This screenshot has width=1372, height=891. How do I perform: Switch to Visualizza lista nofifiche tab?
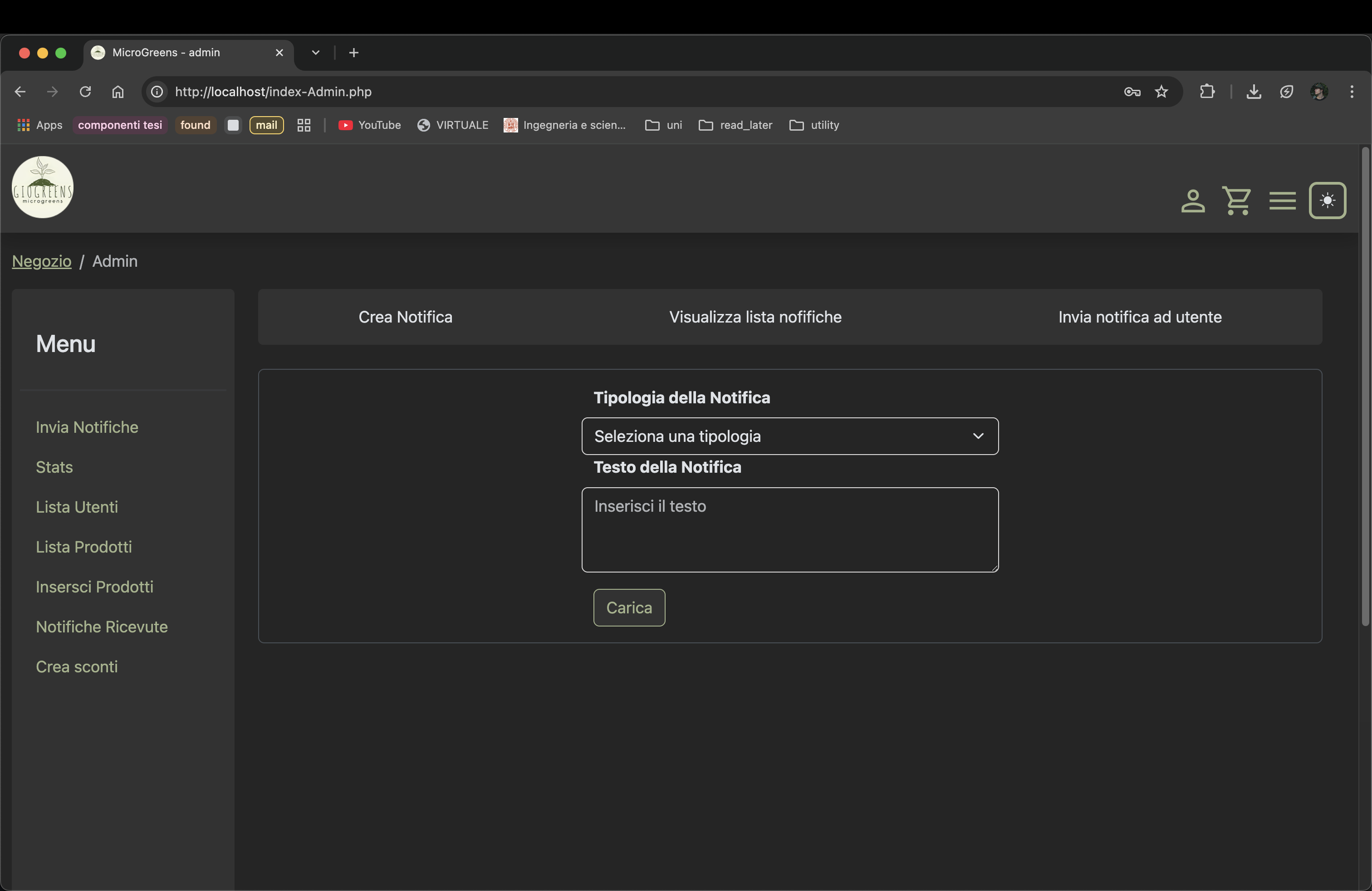tap(755, 317)
